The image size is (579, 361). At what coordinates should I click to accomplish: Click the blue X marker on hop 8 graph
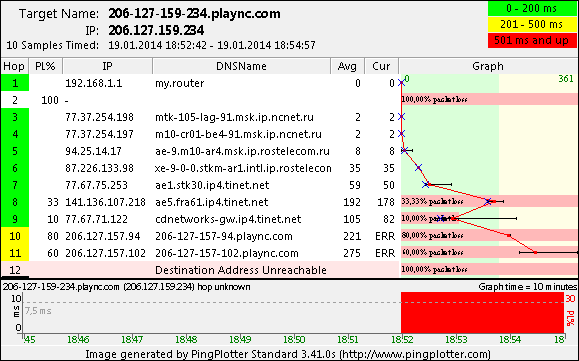point(488,202)
